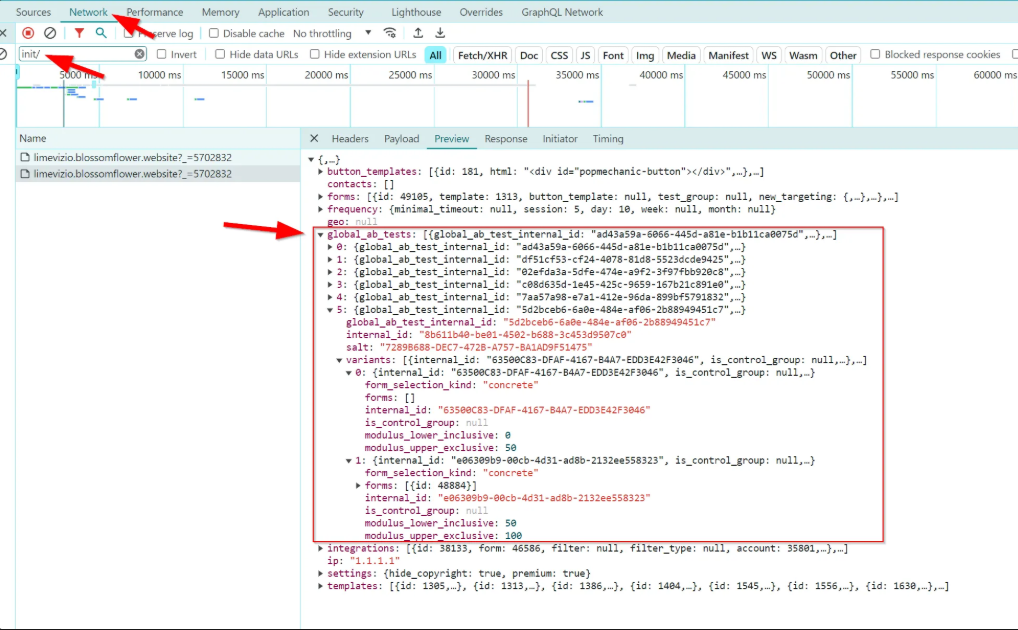Open the Initiator tab

tap(560, 138)
